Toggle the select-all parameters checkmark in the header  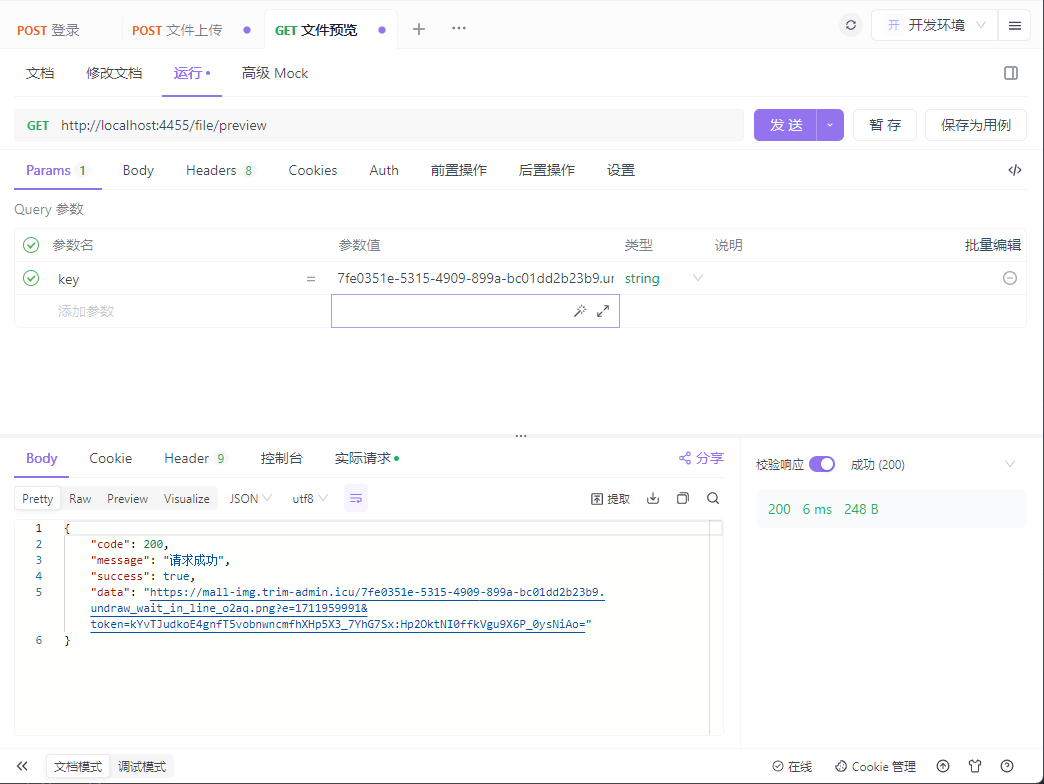31,245
